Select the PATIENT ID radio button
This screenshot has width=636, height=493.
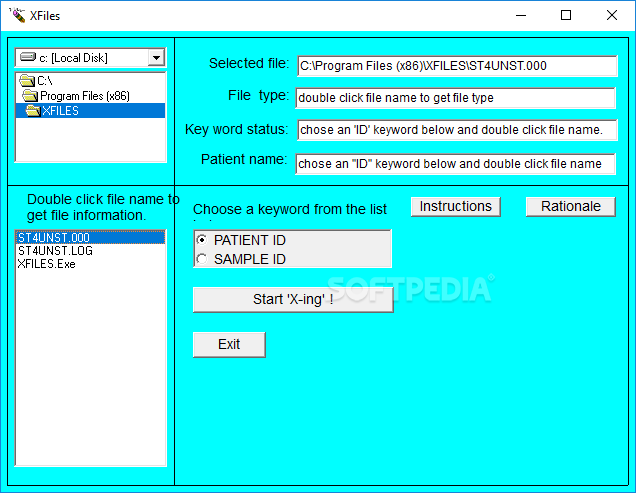tap(202, 240)
